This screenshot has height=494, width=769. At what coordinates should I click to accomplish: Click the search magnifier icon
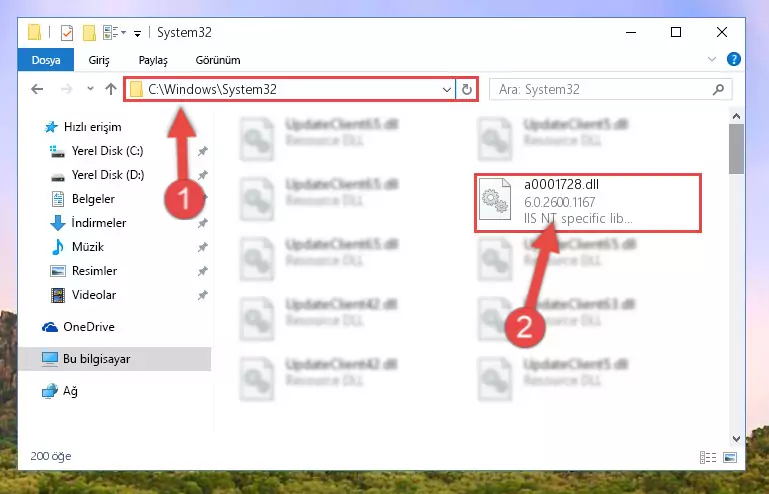(x=718, y=89)
